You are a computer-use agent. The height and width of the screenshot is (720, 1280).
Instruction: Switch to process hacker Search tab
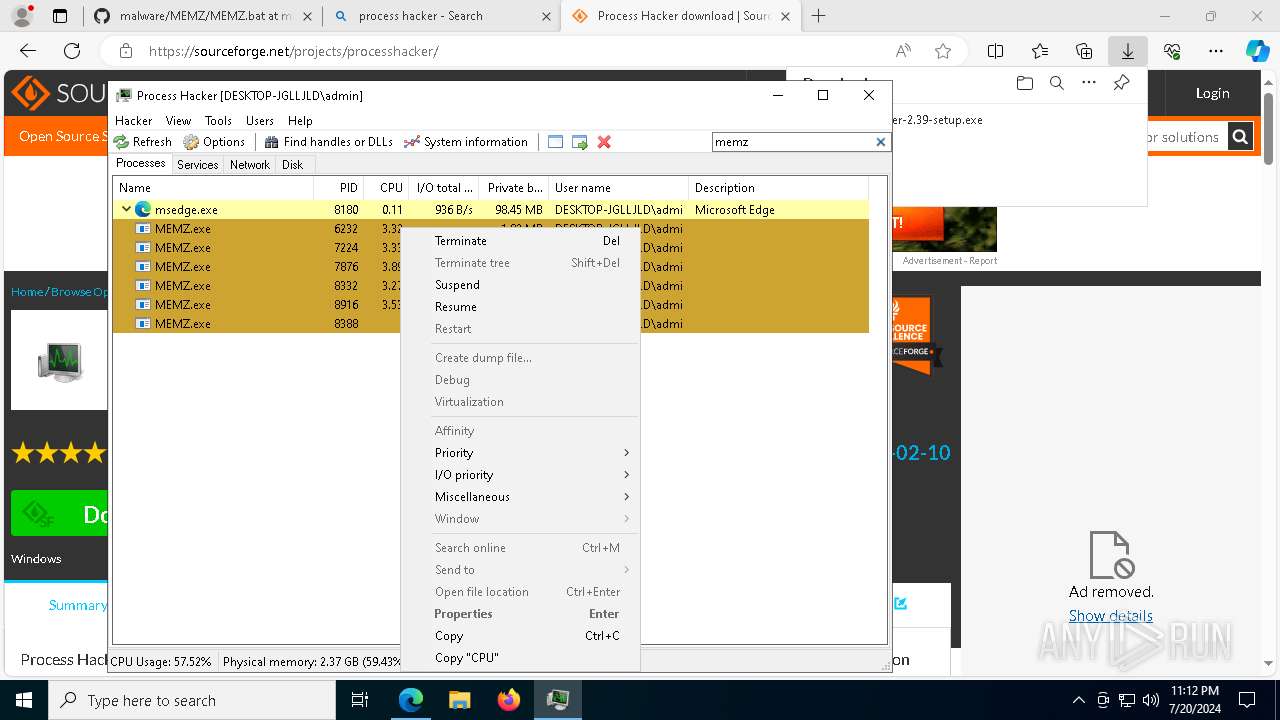pos(440,16)
